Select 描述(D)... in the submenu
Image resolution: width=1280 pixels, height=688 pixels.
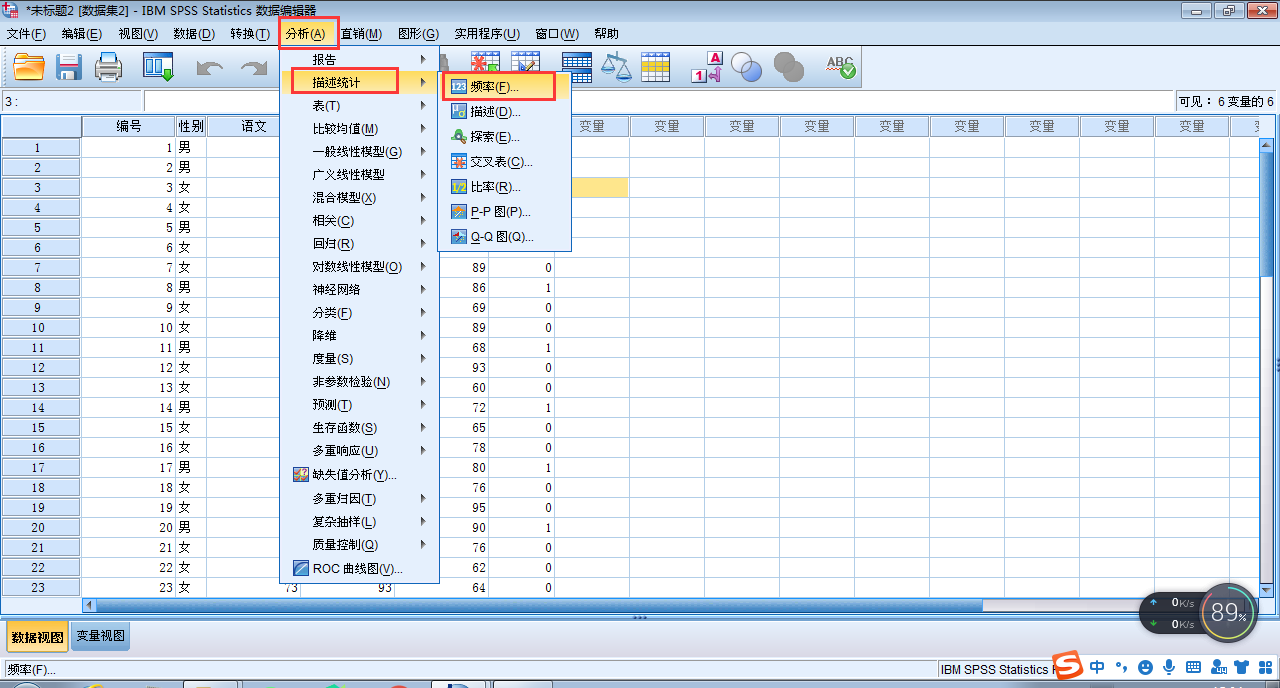[505, 112]
